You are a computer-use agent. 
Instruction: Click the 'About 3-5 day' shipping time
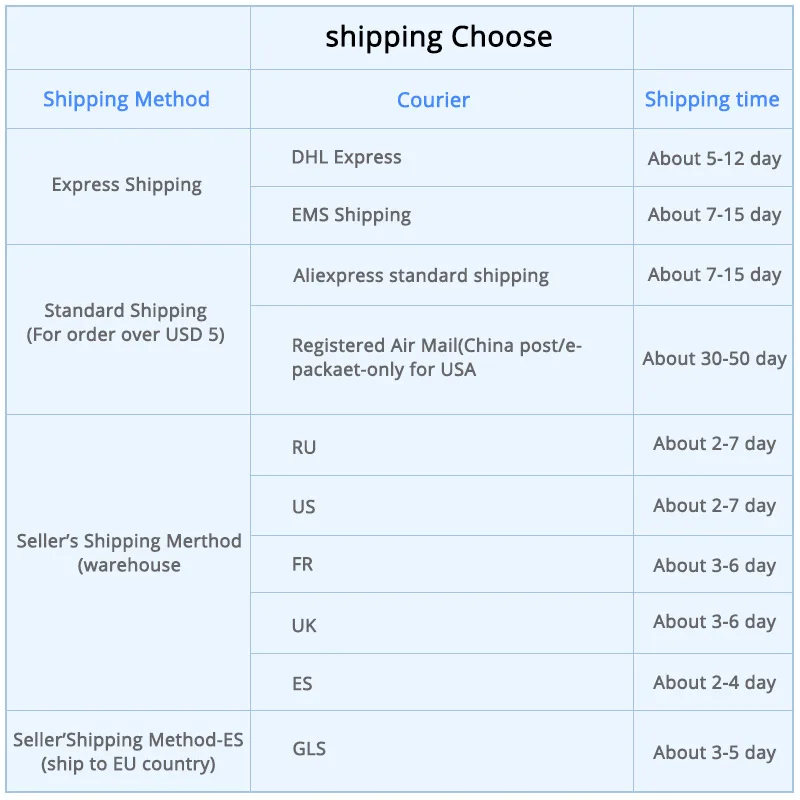(714, 753)
